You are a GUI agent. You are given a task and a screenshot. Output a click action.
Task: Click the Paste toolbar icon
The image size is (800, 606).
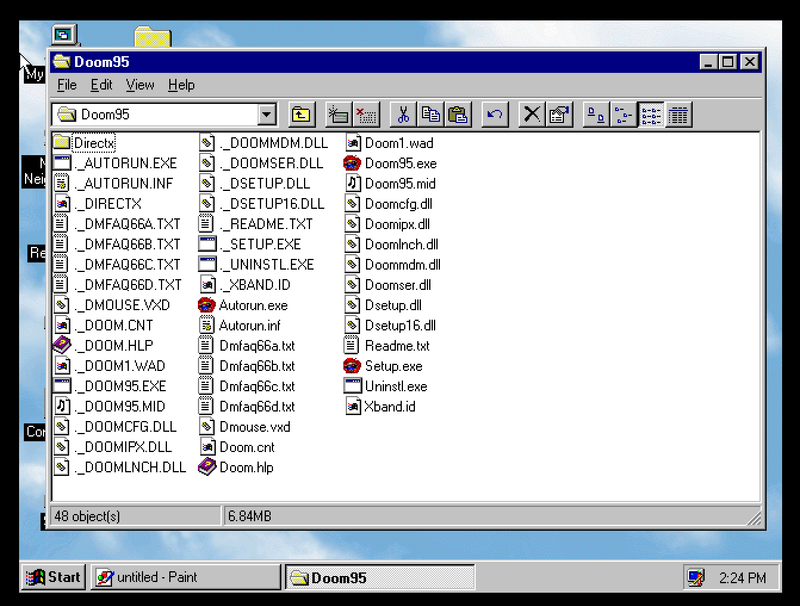(459, 115)
